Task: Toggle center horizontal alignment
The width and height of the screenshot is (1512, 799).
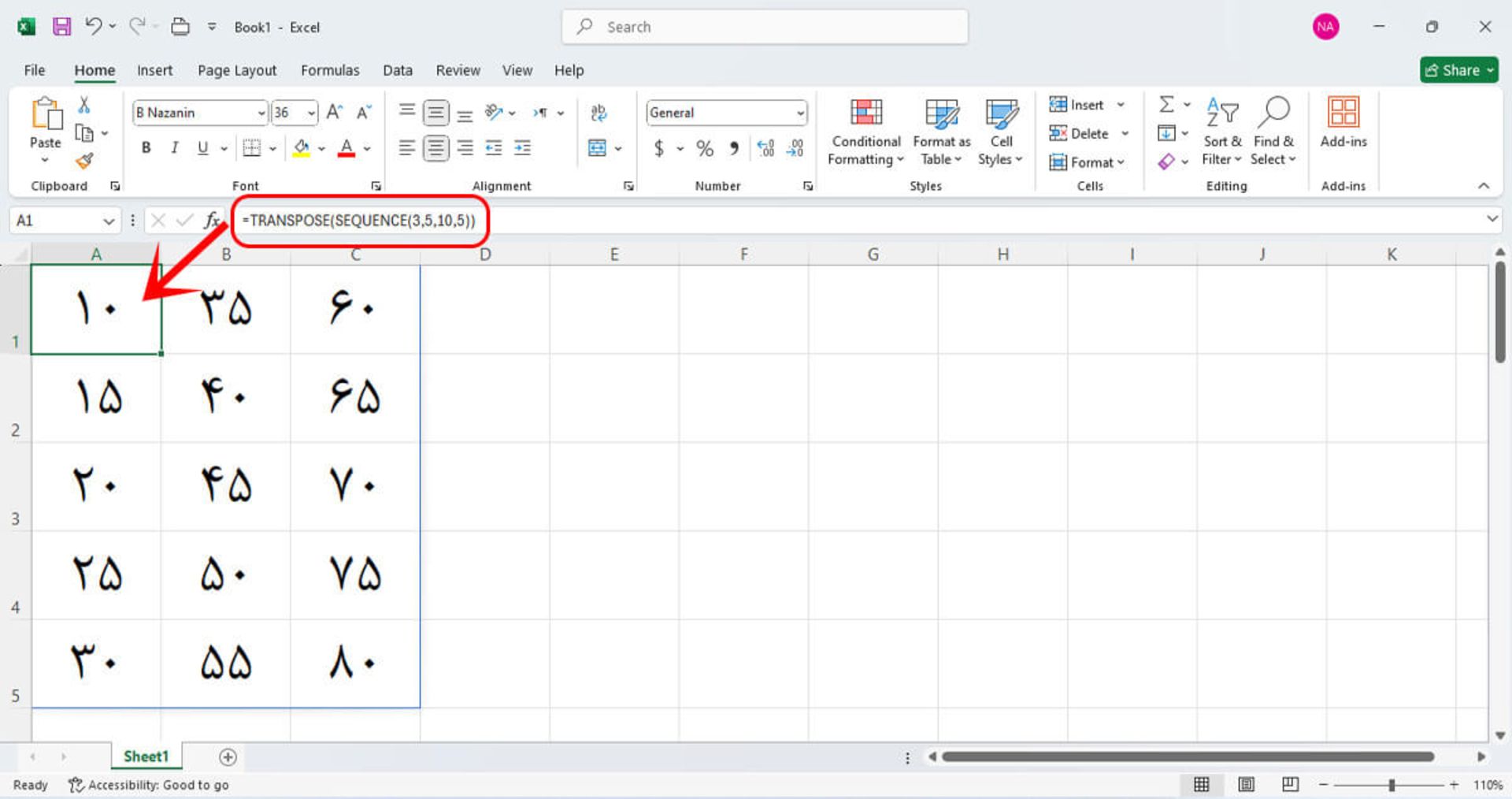Action: click(x=435, y=148)
